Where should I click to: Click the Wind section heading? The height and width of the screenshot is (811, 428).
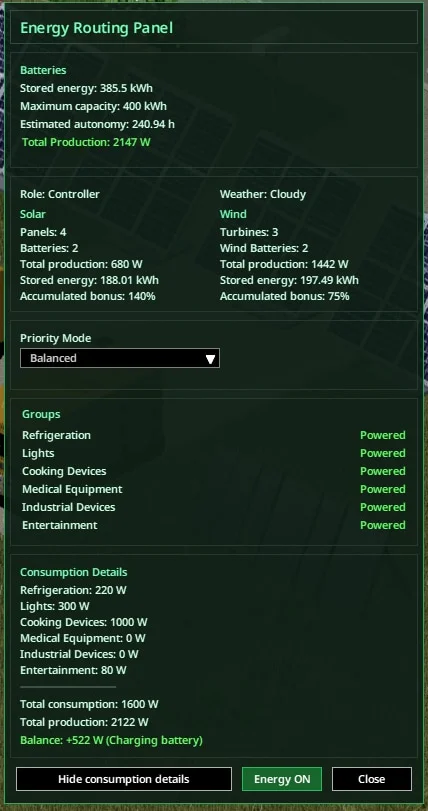click(x=233, y=214)
